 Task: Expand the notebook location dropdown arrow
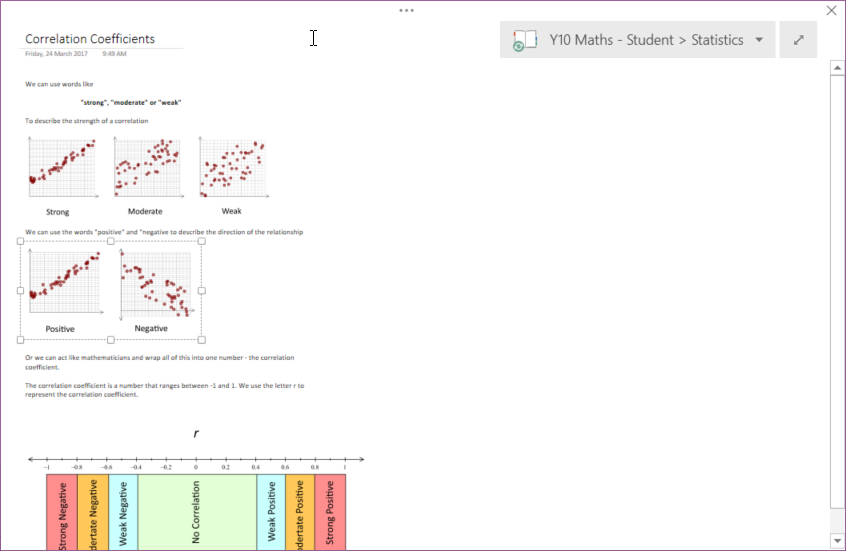[759, 40]
